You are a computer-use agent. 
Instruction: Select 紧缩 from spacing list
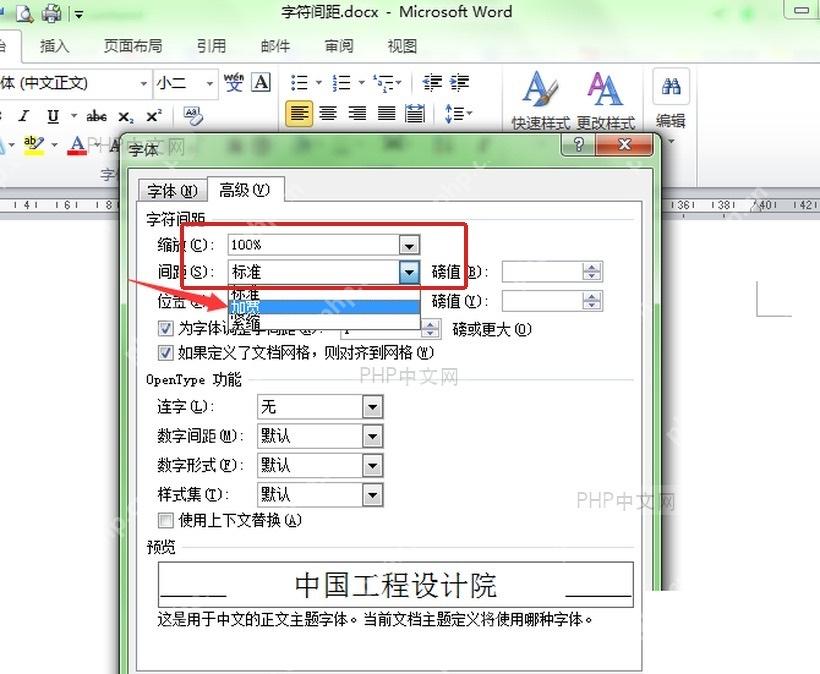324,321
